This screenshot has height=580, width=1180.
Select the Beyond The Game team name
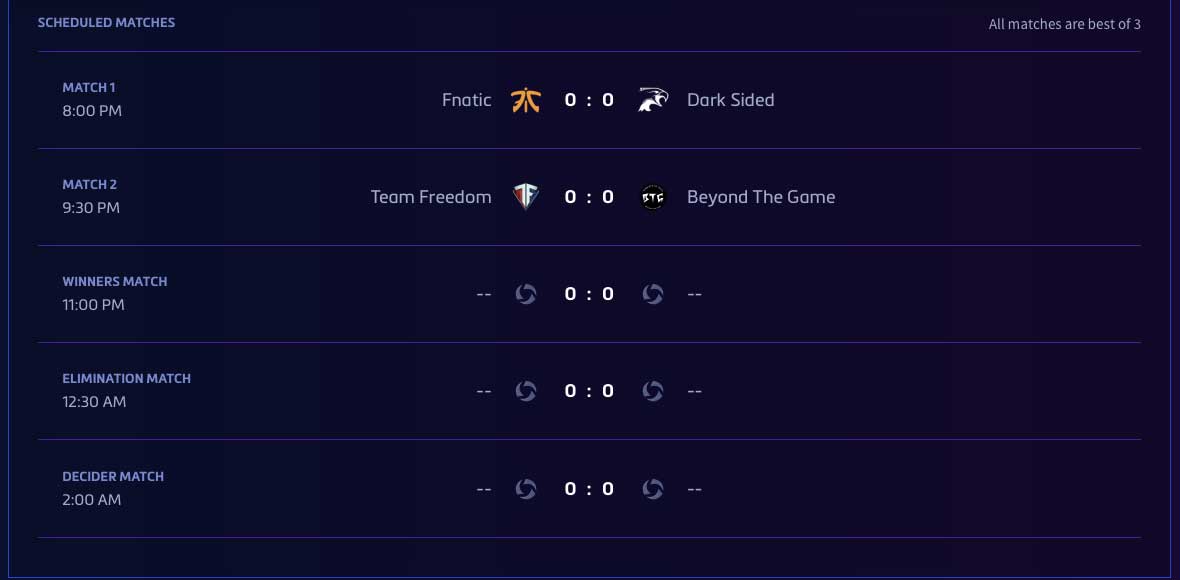click(761, 197)
